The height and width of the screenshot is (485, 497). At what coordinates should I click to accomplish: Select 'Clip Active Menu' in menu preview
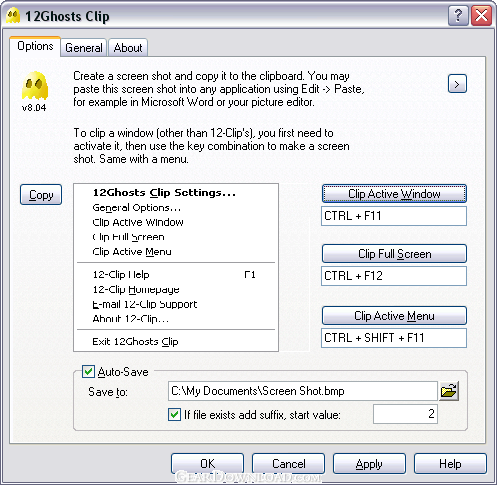(132, 252)
